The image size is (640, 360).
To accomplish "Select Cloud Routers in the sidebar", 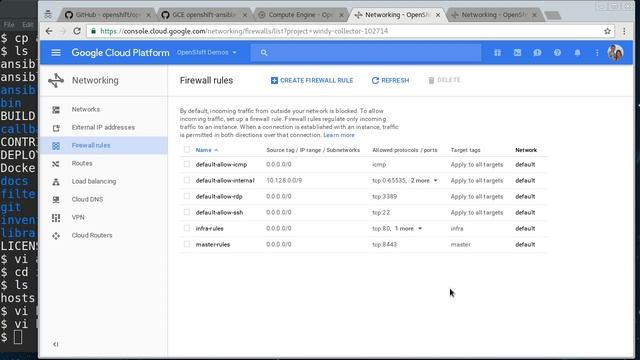I will pyautogui.click(x=92, y=236).
